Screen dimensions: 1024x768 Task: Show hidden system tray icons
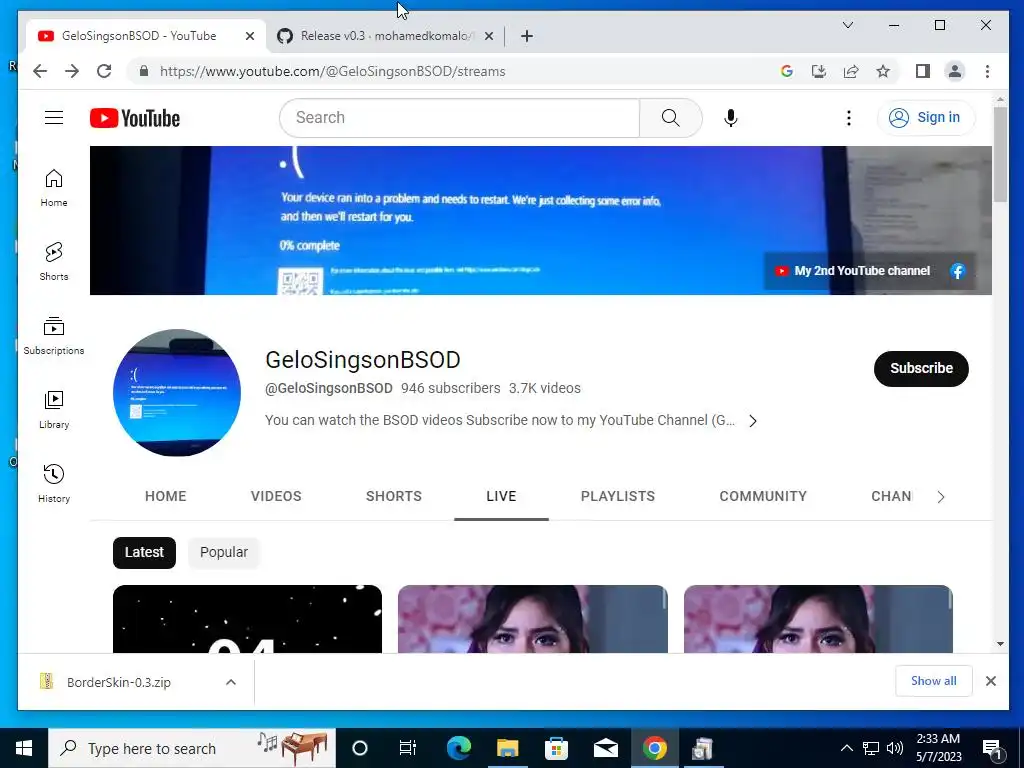coord(846,748)
